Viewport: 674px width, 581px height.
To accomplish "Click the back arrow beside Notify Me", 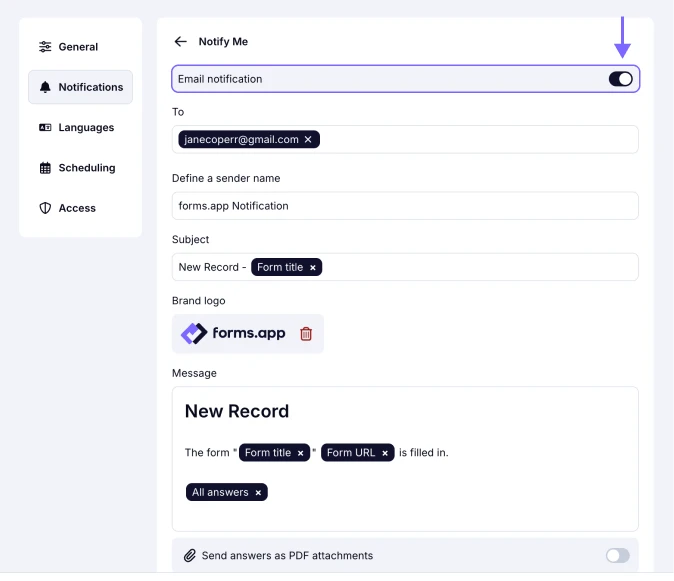I will [180, 42].
